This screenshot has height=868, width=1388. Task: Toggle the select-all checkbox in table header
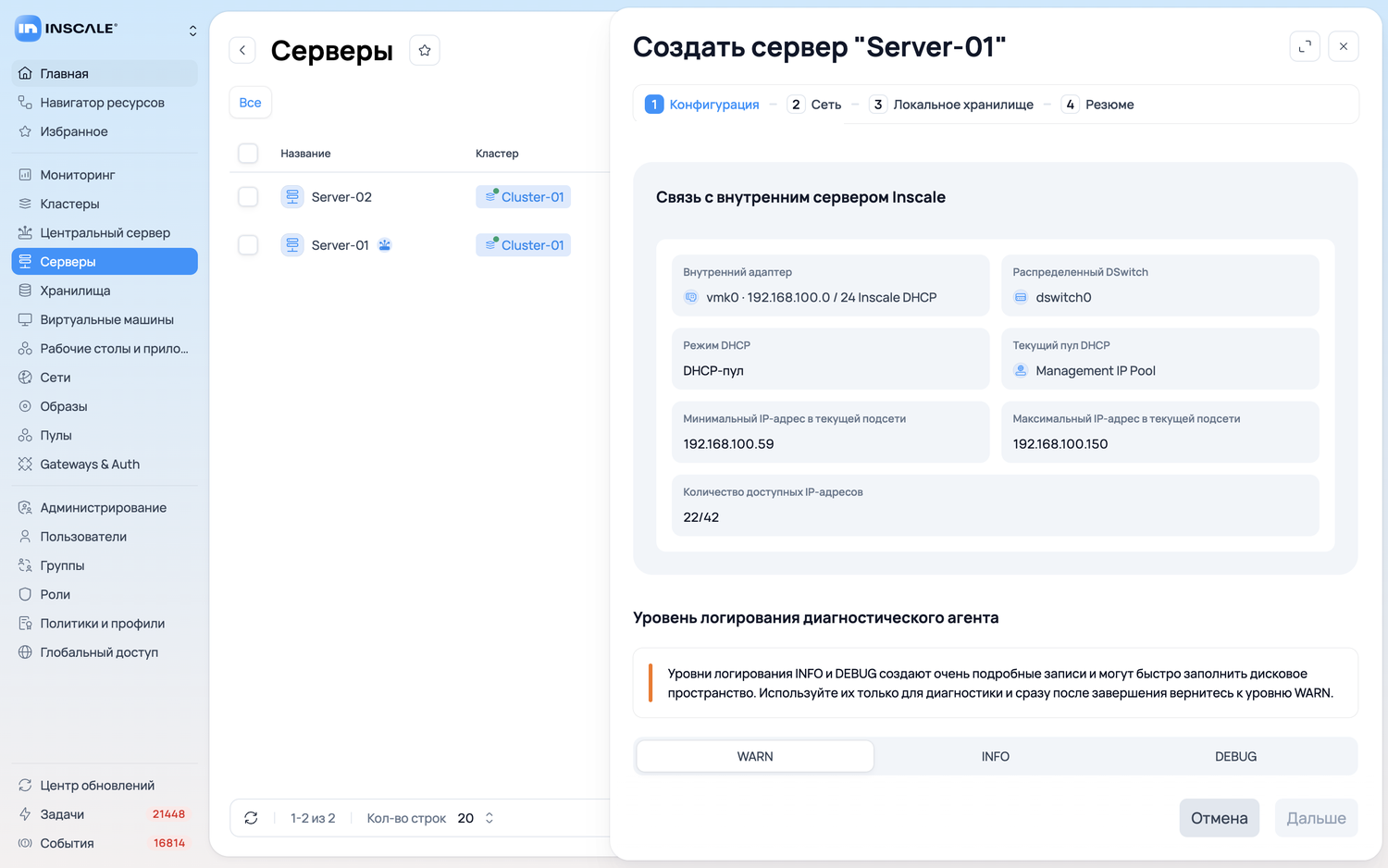[x=248, y=154]
